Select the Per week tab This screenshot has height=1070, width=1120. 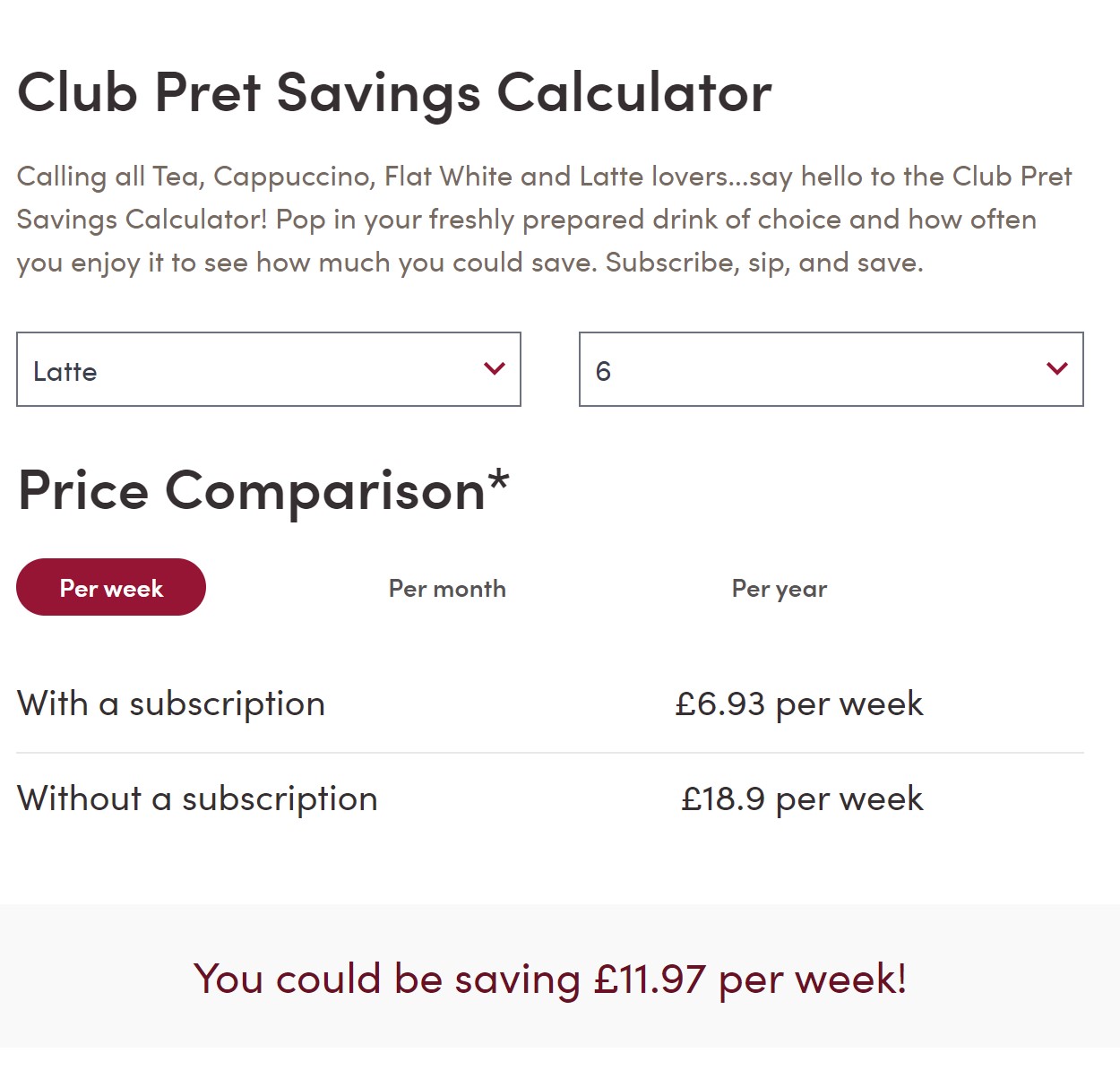111,588
